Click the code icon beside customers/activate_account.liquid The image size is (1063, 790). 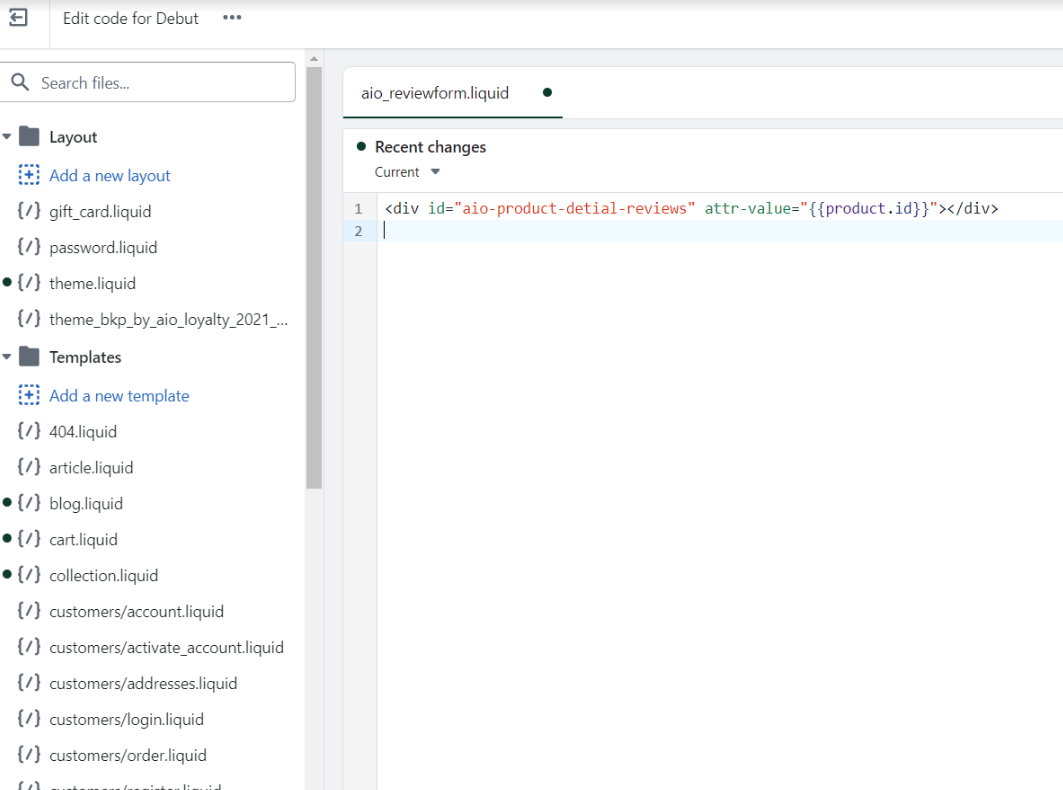pos(28,647)
